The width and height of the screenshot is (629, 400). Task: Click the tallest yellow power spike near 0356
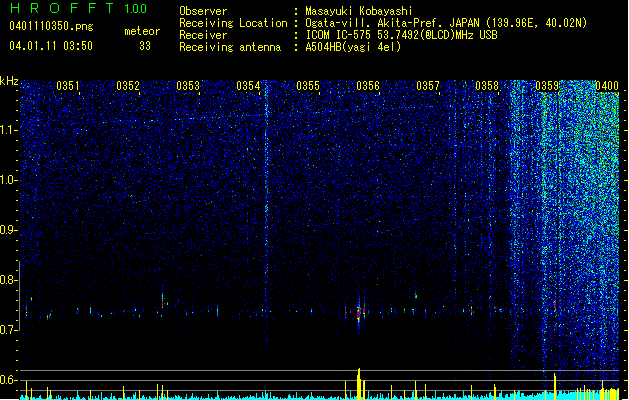[359, 384]
